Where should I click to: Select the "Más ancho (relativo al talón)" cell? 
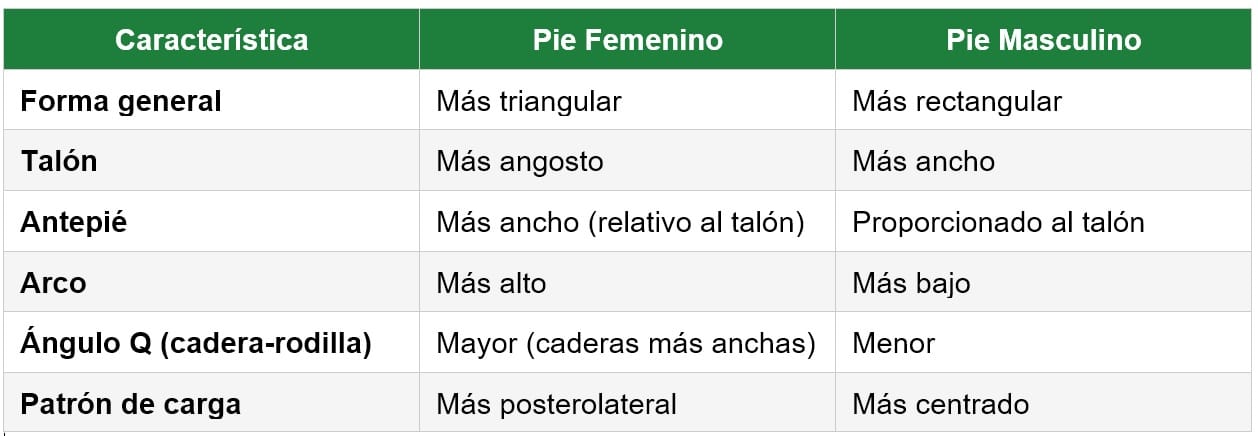[620, 222]
